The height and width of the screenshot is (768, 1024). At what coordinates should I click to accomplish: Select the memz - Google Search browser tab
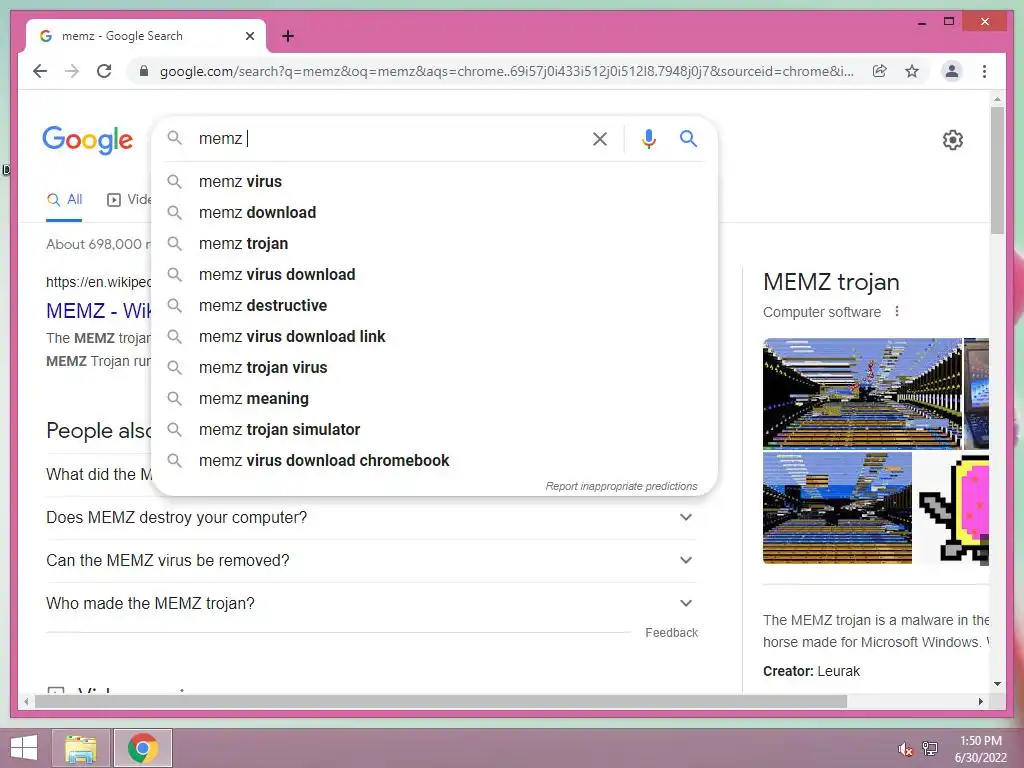146,36
